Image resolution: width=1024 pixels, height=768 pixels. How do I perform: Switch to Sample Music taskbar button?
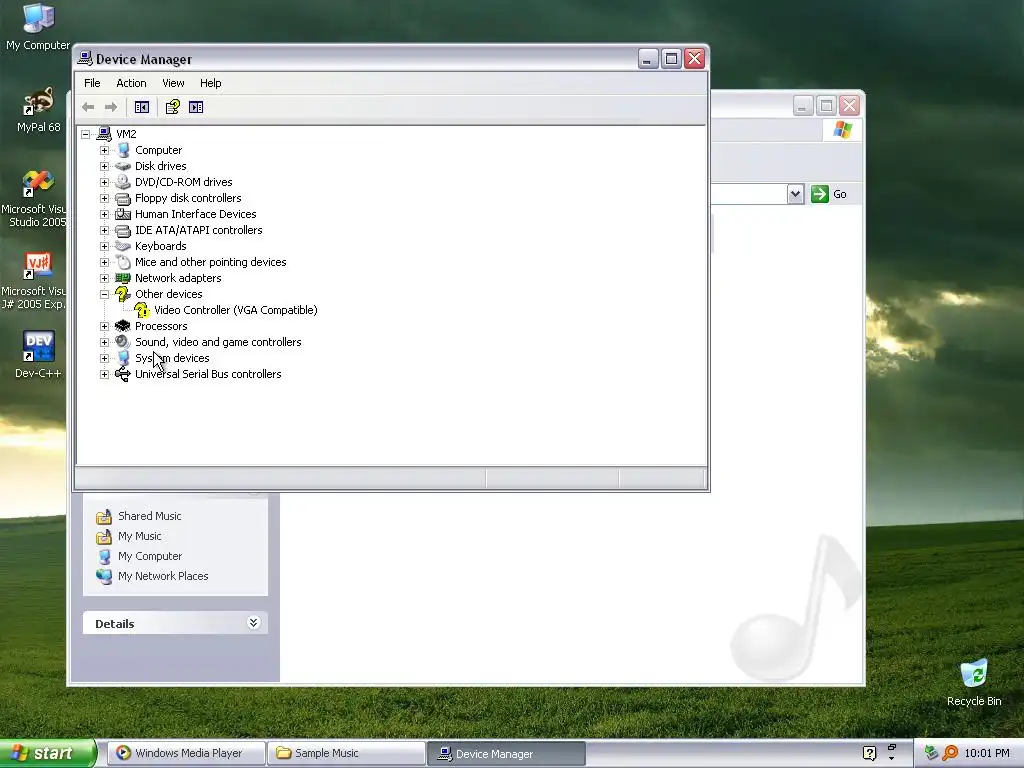(347, 753)
